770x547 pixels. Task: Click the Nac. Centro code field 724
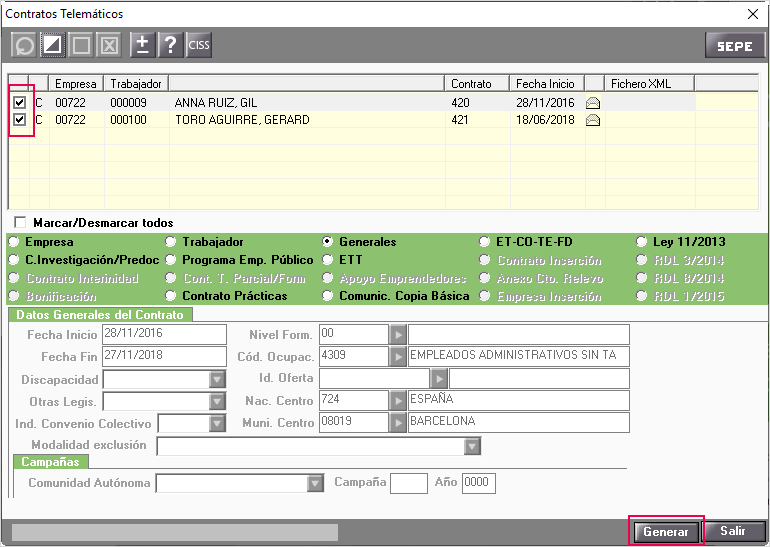point(354,401)
